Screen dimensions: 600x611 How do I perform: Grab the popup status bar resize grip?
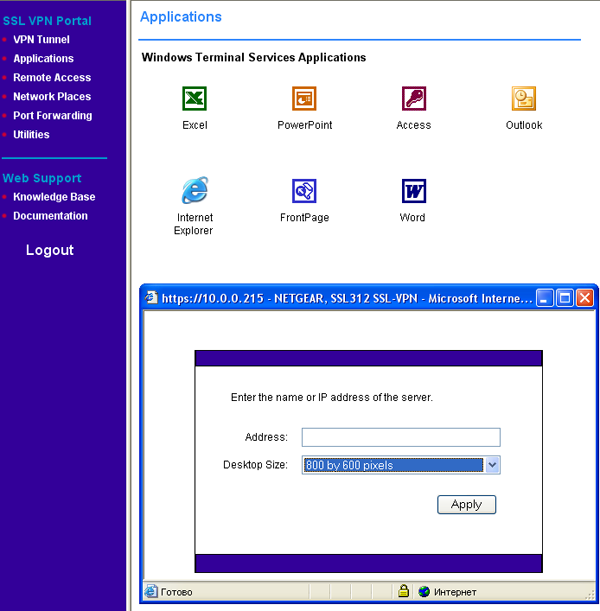590,595
